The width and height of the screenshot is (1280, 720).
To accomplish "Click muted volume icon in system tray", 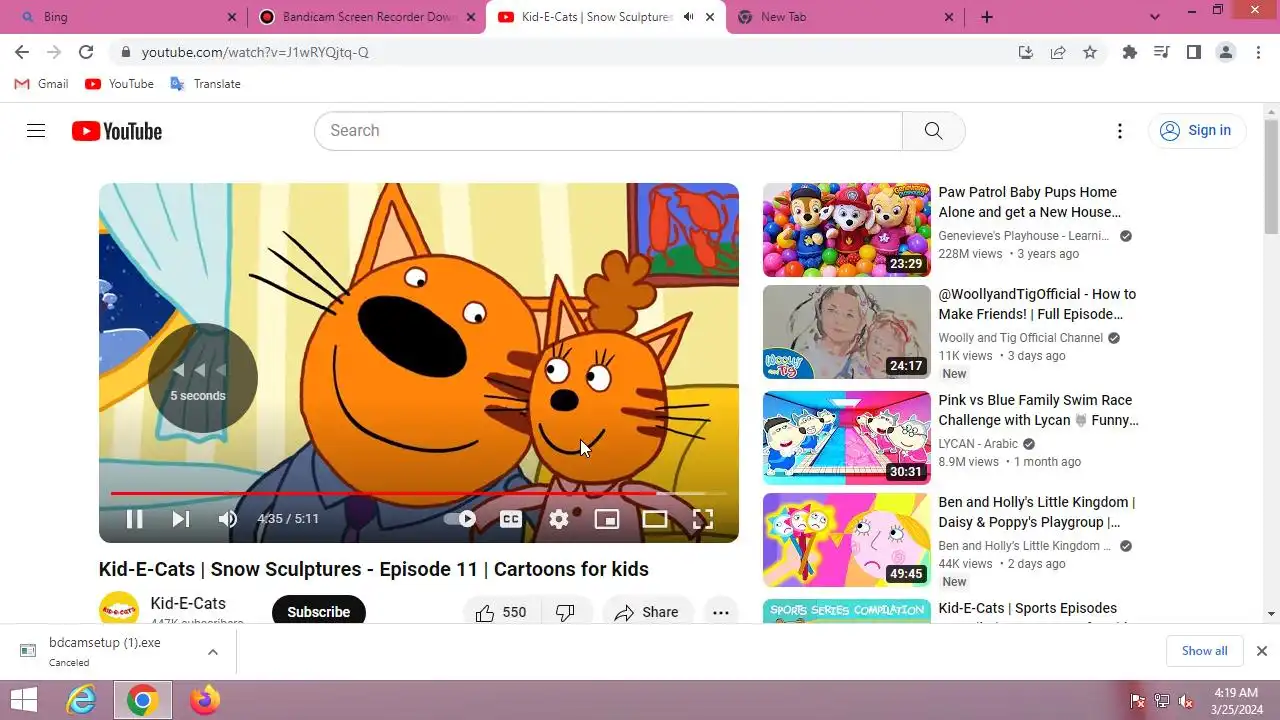I will pos(1186,701).
